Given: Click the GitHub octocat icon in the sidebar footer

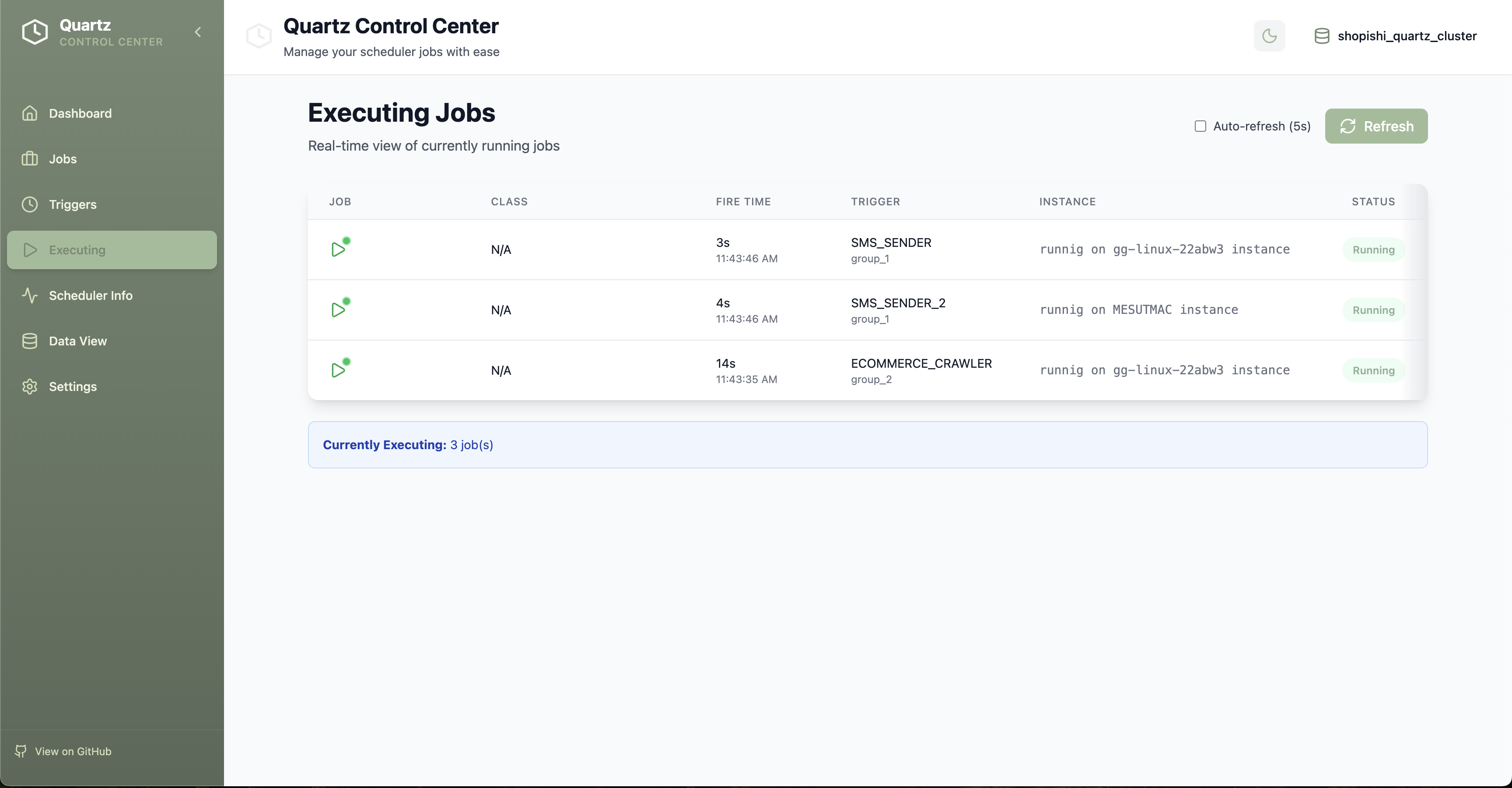Looking at the screenshot, I should click(x=21, y=751).
